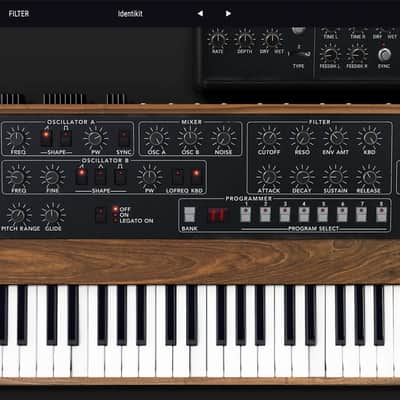Click the GLIDE knob
This screenshot has width=400, height=400.
pos(53,215)
